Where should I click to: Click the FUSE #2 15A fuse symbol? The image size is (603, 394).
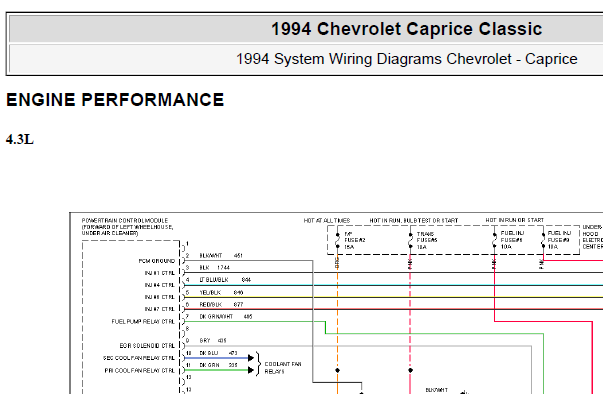[338, 240]
